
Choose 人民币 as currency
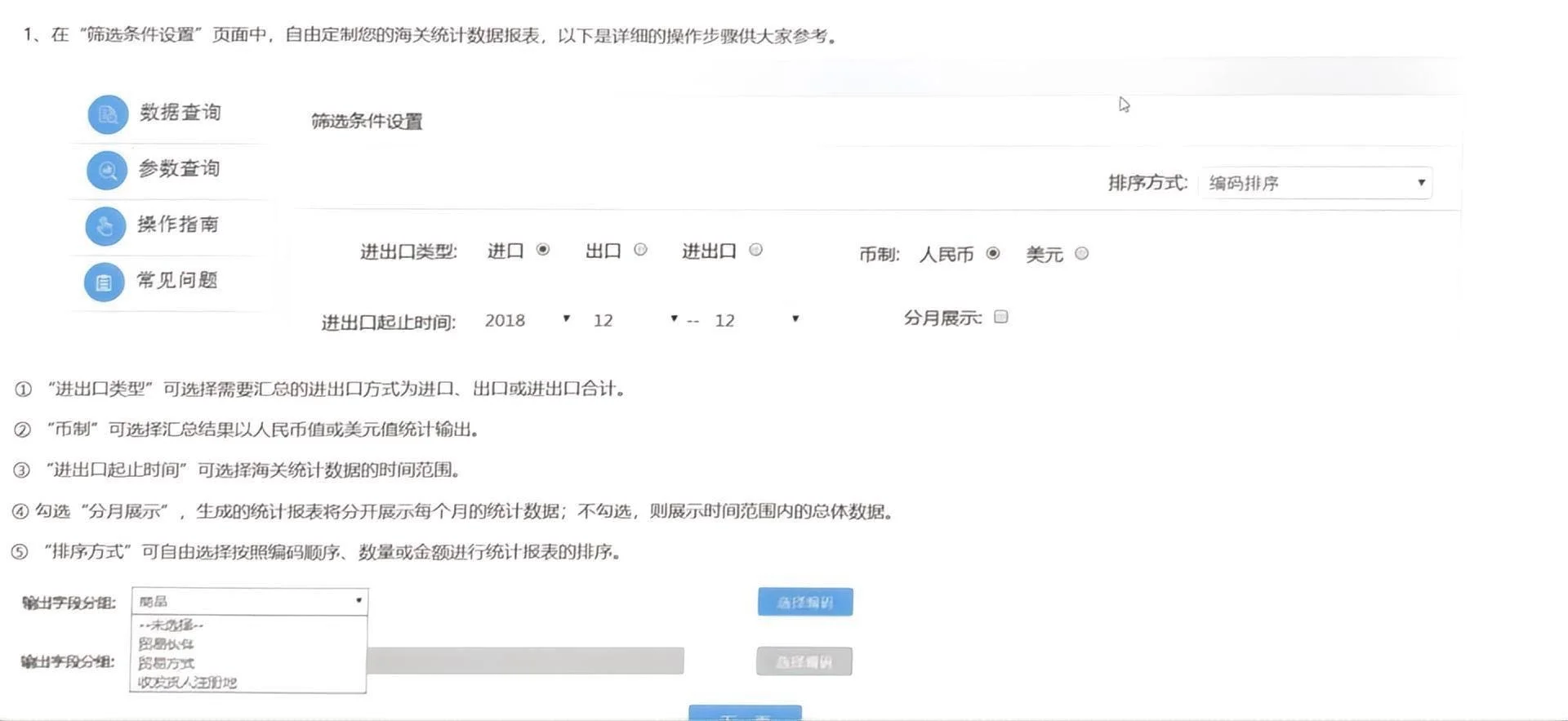tap(992, 253)
